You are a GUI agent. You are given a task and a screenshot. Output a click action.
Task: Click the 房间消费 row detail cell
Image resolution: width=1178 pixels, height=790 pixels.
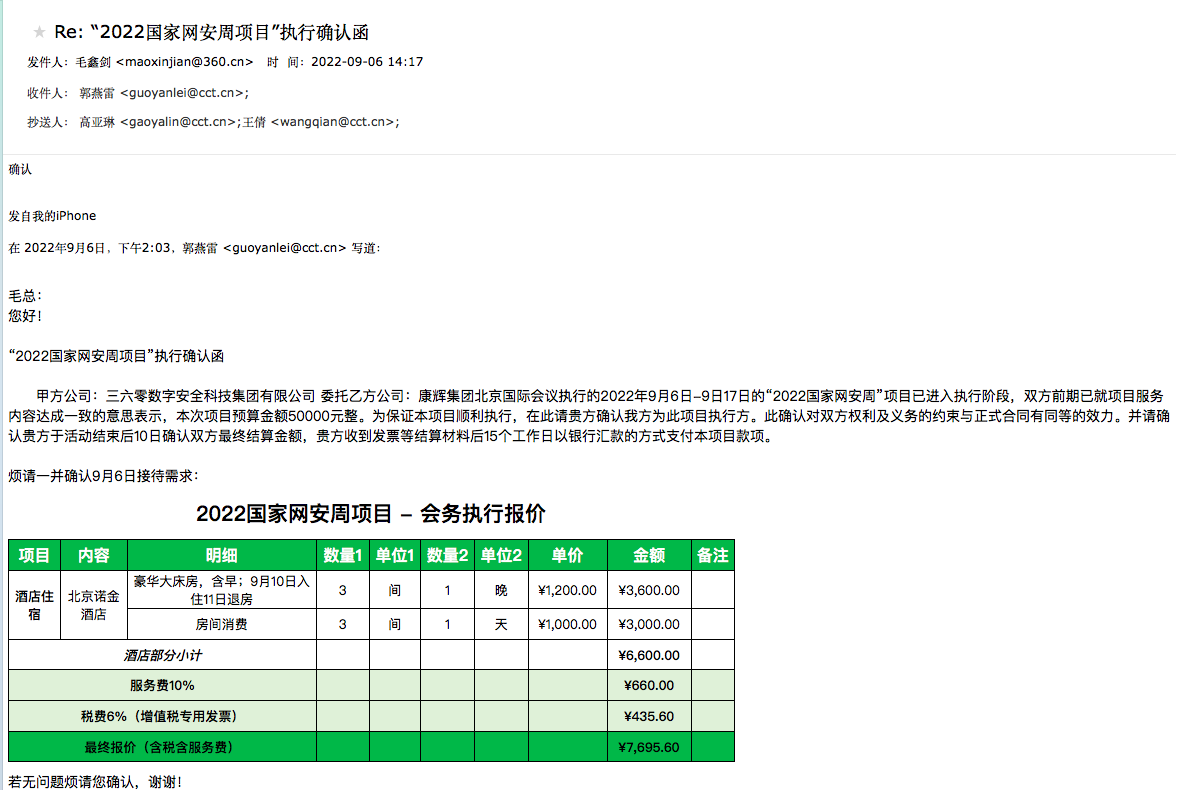coord(221,625)
